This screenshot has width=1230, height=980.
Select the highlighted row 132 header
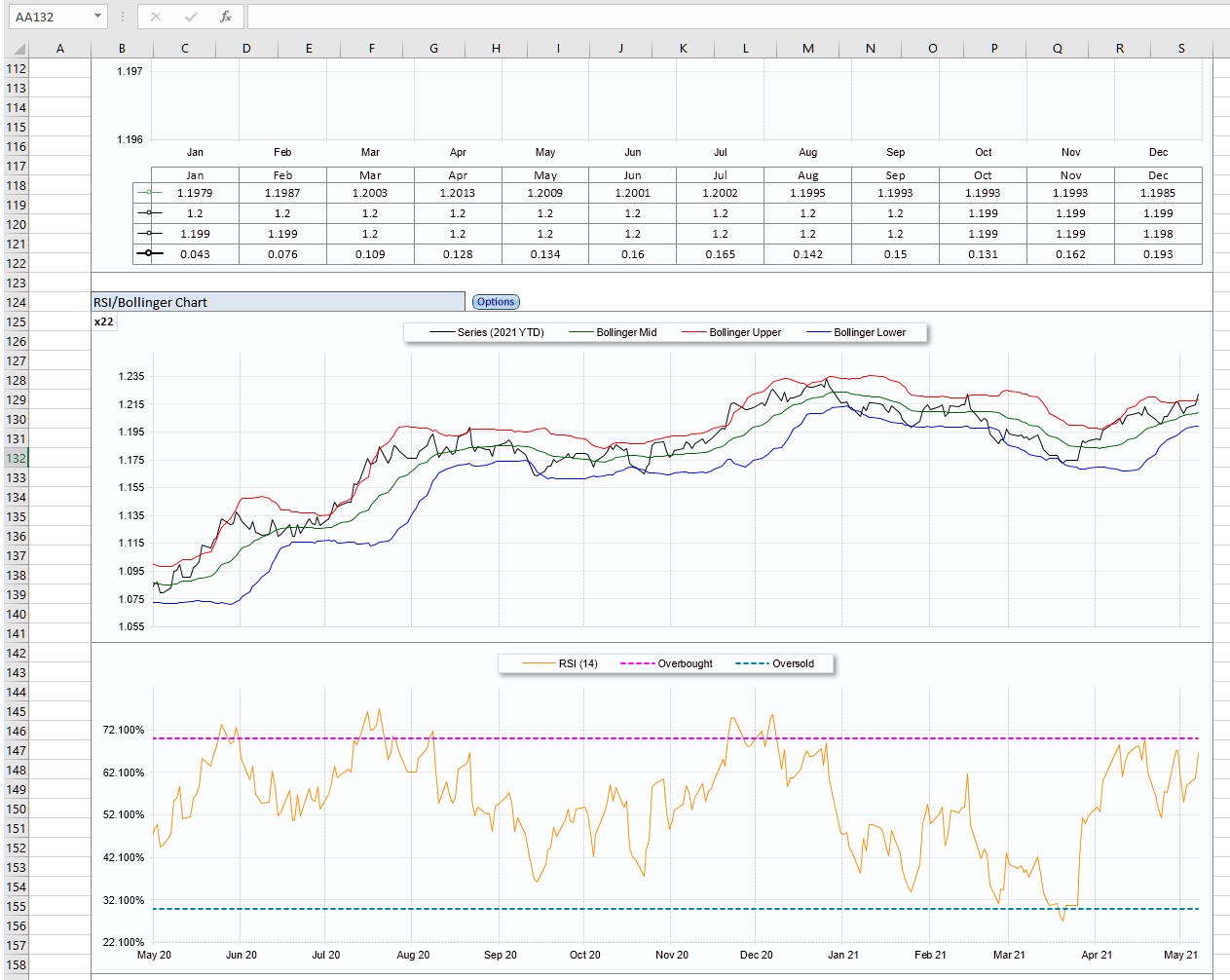click(17, 458)
